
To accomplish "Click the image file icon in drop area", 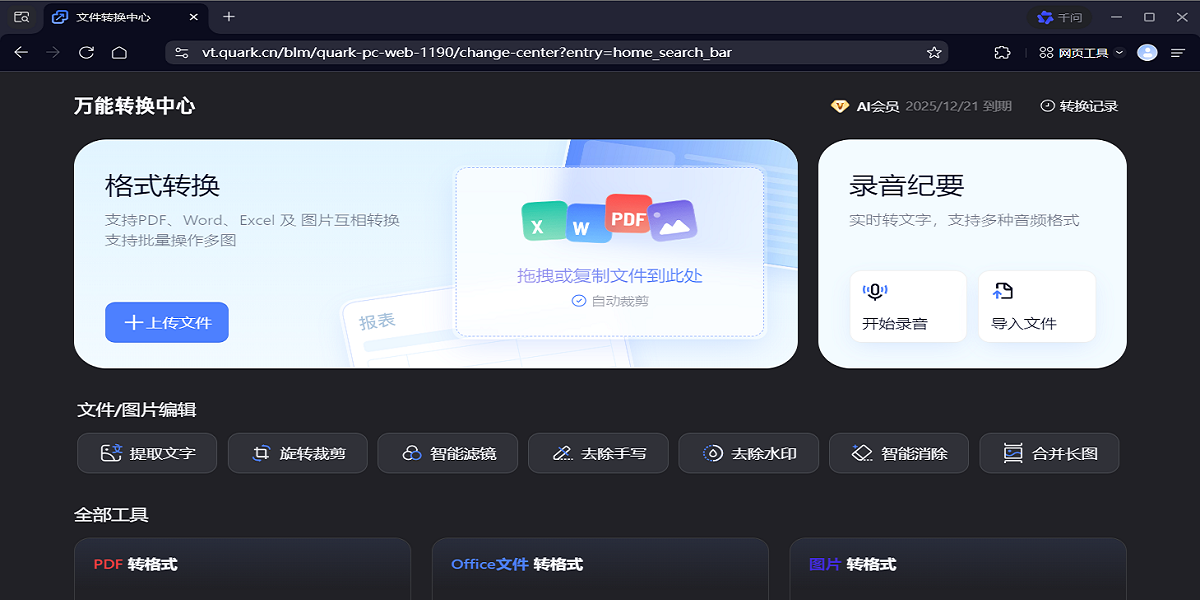I will coord(673,220).
